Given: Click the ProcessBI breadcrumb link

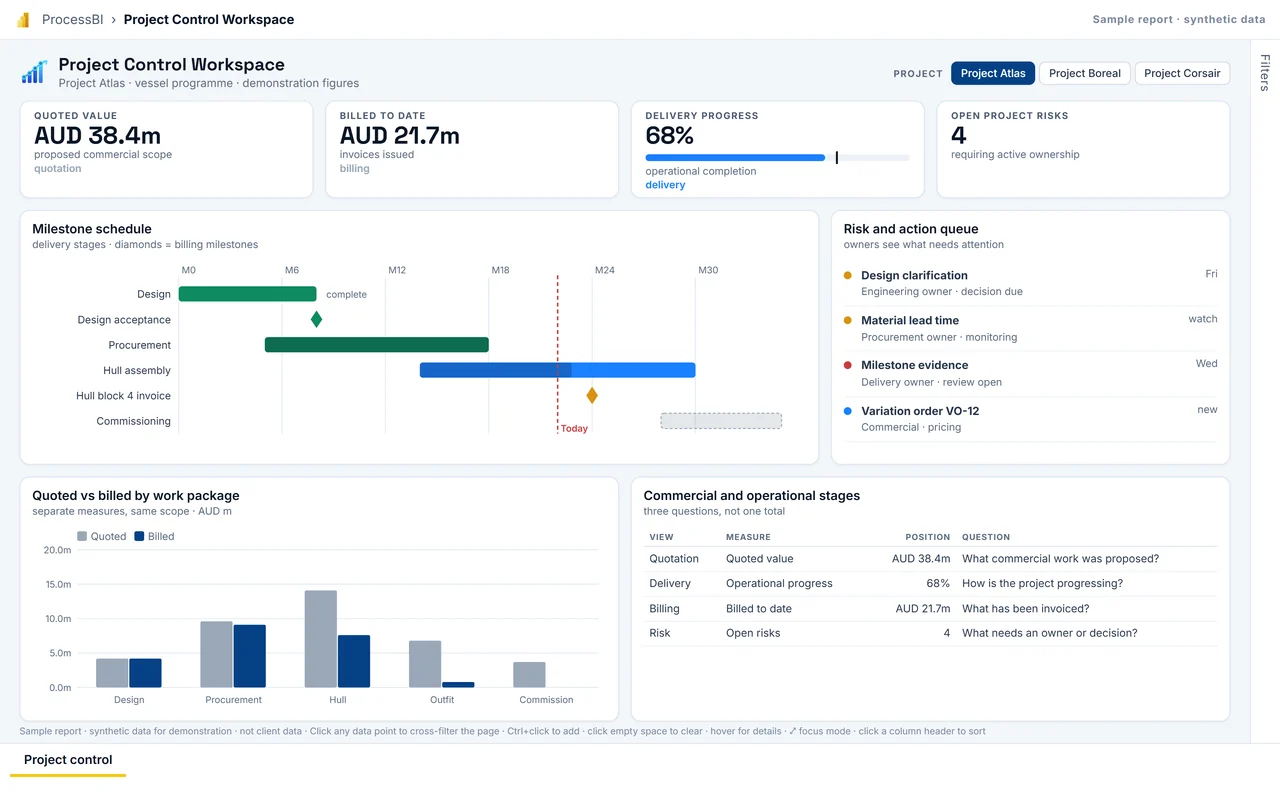Looking at the screenshot, I should [x=72, y=20].
